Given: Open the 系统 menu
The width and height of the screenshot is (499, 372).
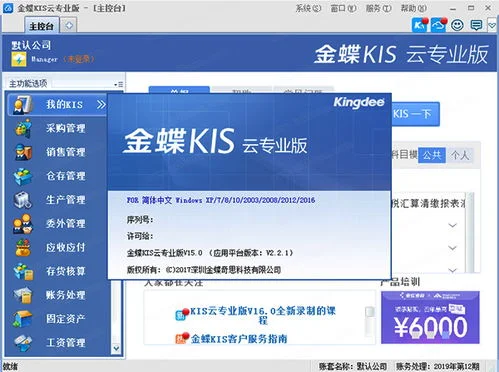Looking at the screenshot, I should click(x=308, y=8).
